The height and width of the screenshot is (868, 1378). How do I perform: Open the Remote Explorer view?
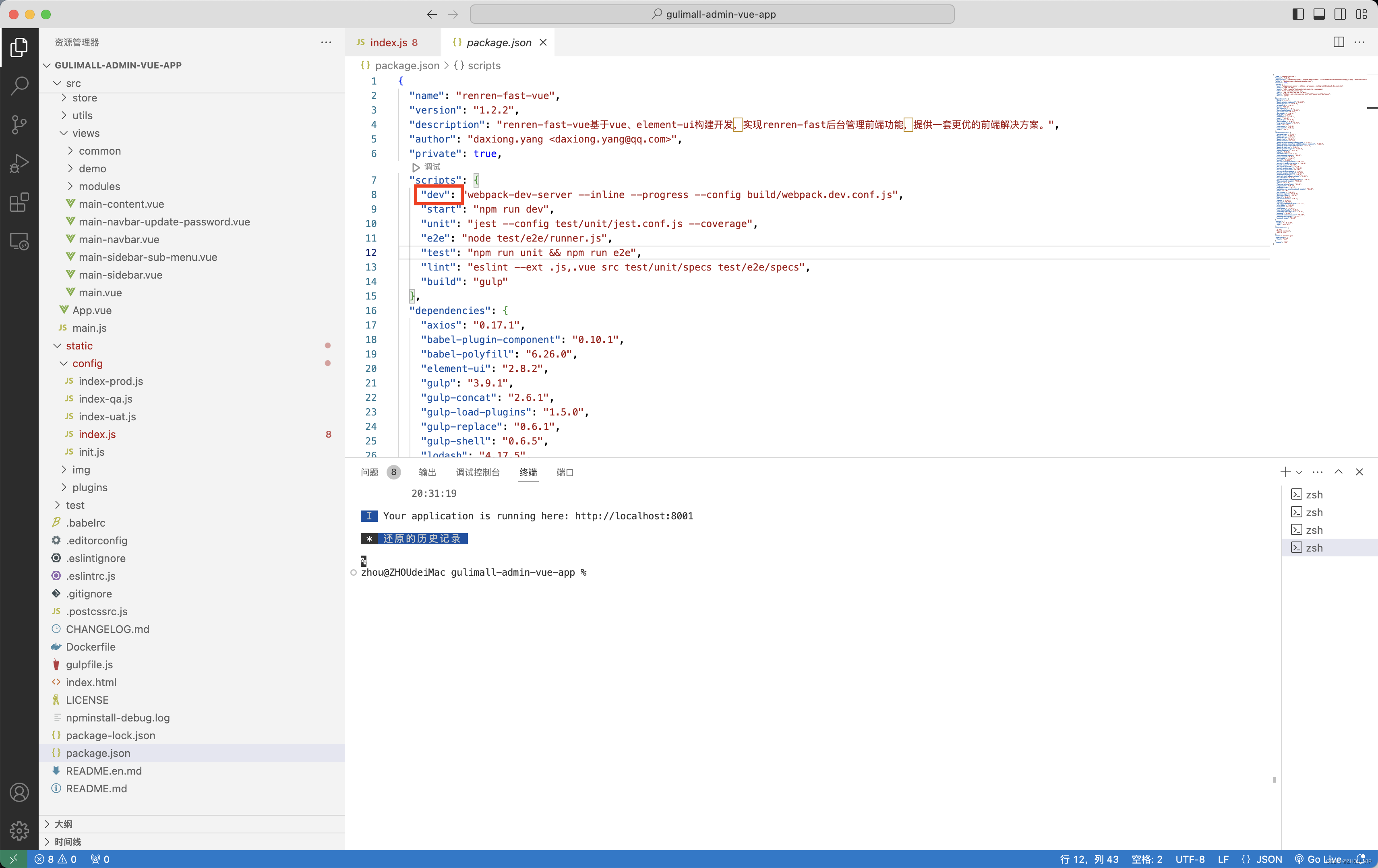[19, 242]
